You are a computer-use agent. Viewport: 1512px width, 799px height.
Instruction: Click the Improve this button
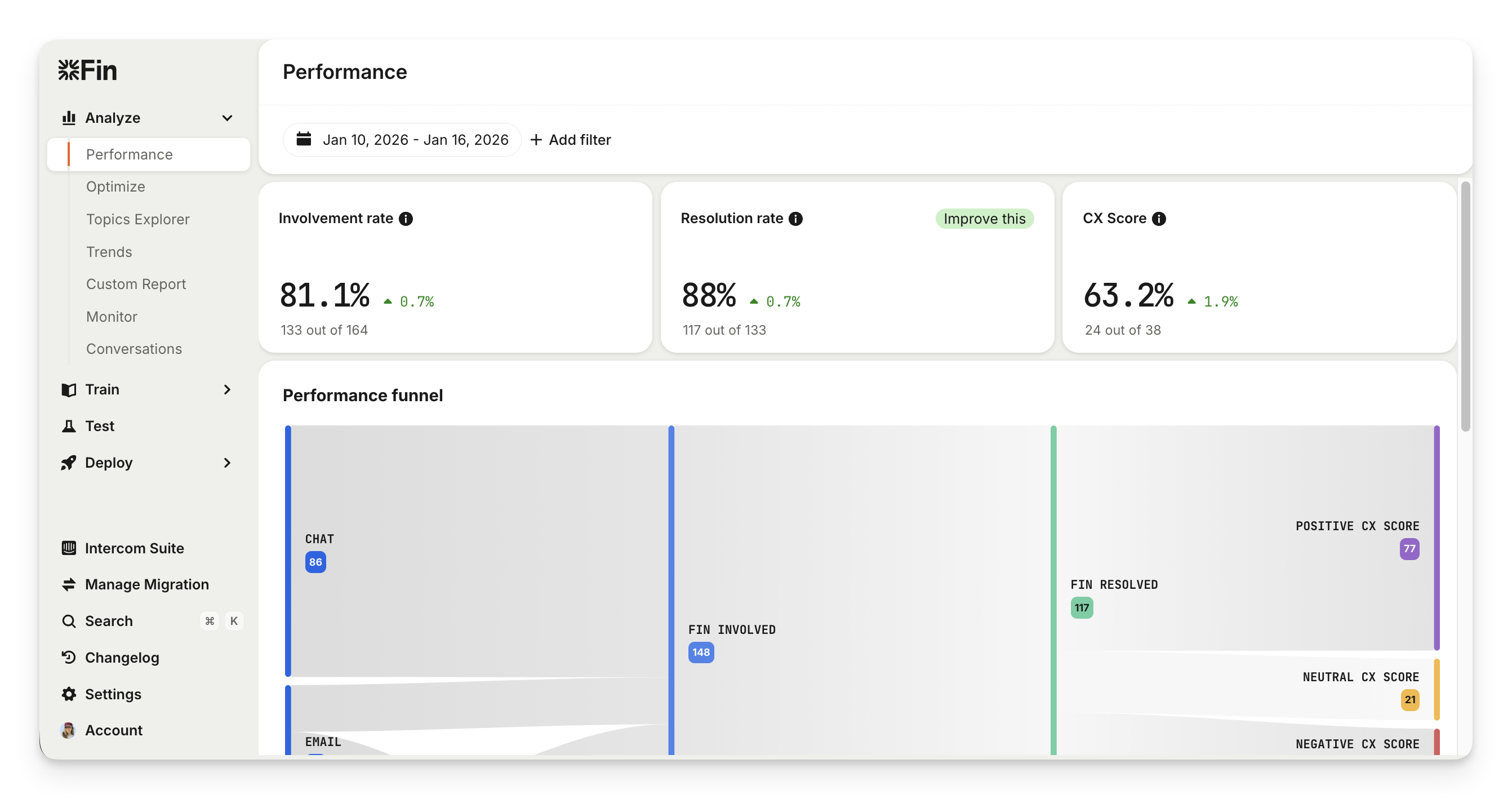click(x=984, y=219)
